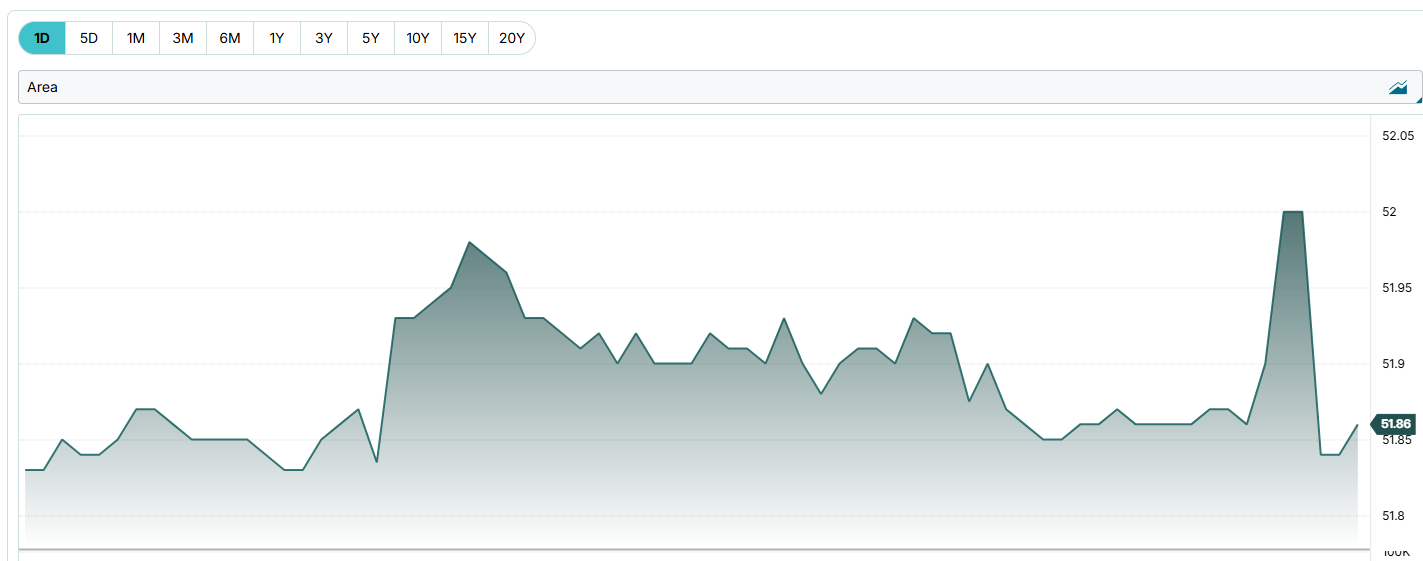Click the 52.05 axis label
Screen dimensions: 1423x561
pyautogui.click(x=1398, y=136)
